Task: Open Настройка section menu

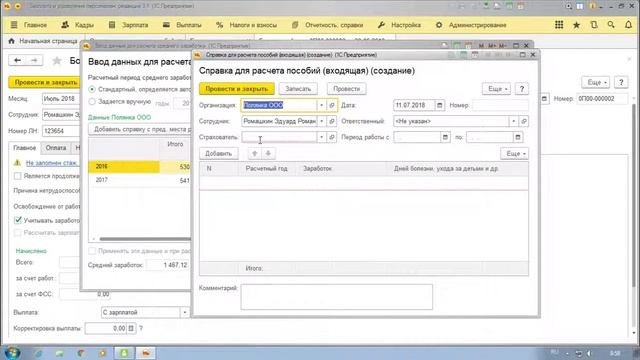Action: click(399, 25)
